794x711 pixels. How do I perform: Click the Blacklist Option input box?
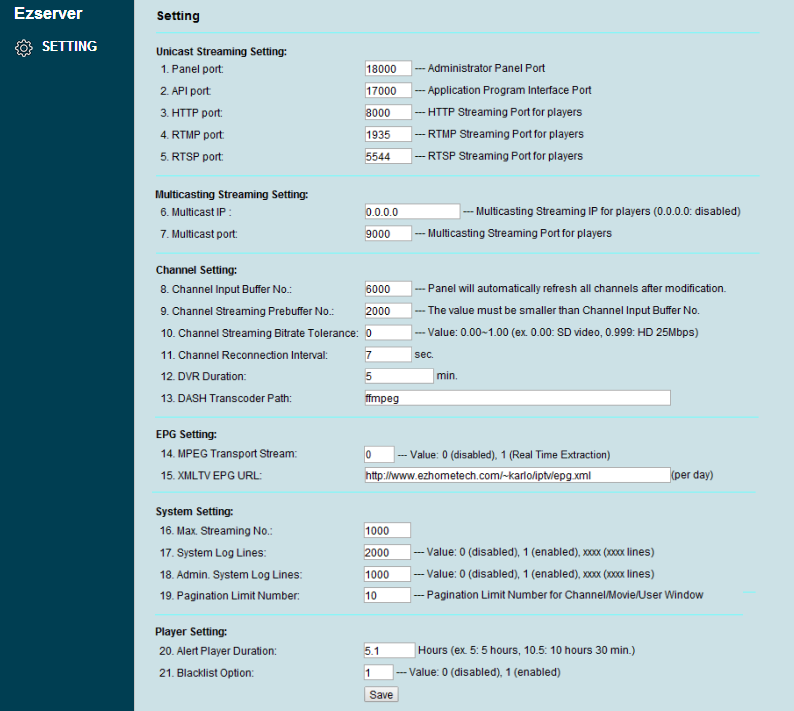[378, 672]
